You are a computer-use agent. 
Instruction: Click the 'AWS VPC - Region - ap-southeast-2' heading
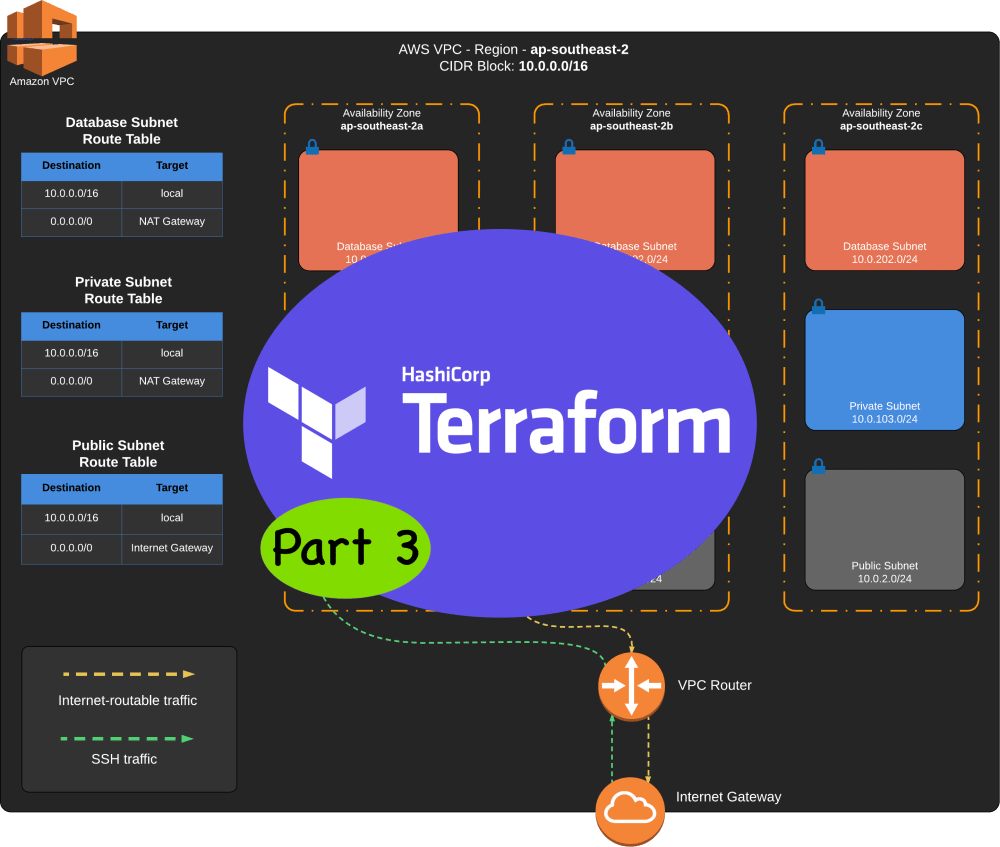point(513,49)
